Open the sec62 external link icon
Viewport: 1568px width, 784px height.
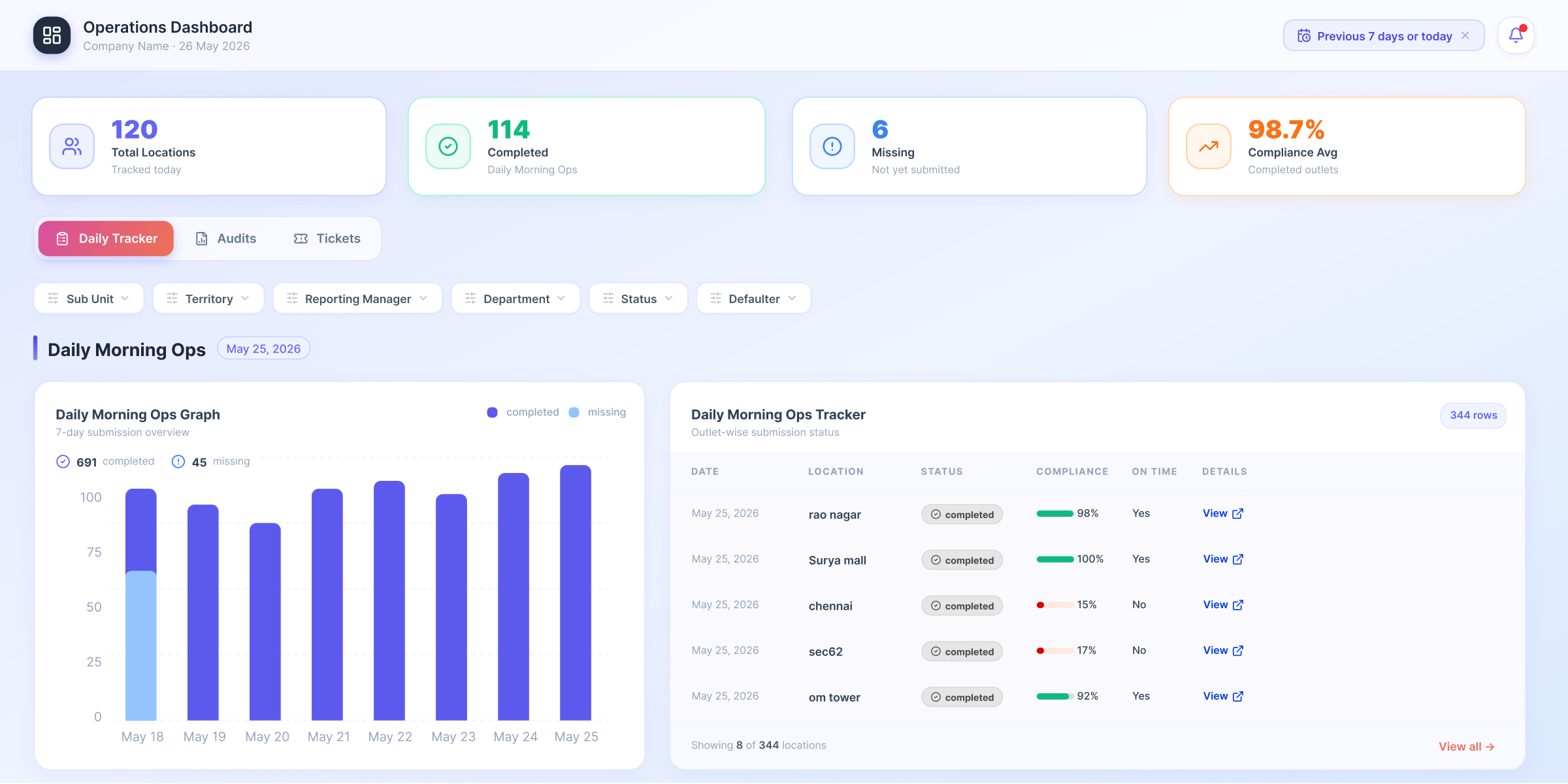[1238, 651]
